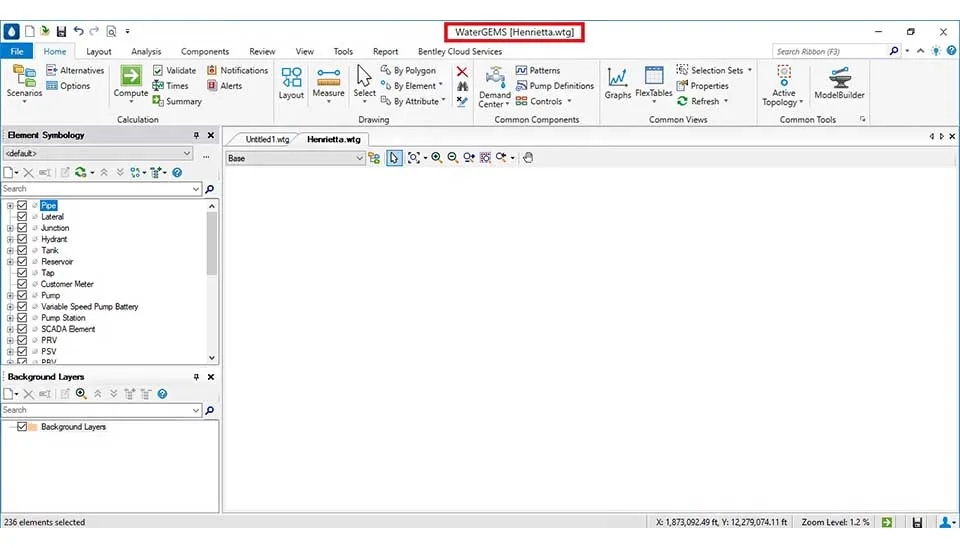
Task: Open the Graphs view
Action: point(617,83)
